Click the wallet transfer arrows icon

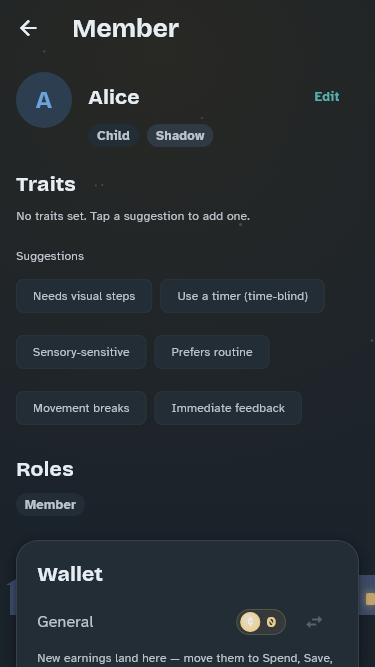tap(314, 622)
